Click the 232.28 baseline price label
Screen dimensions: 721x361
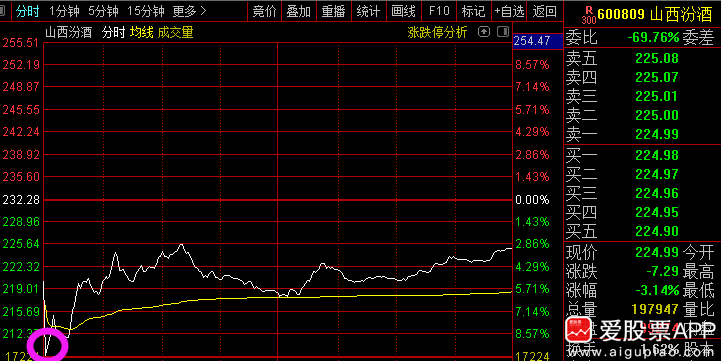21,200
